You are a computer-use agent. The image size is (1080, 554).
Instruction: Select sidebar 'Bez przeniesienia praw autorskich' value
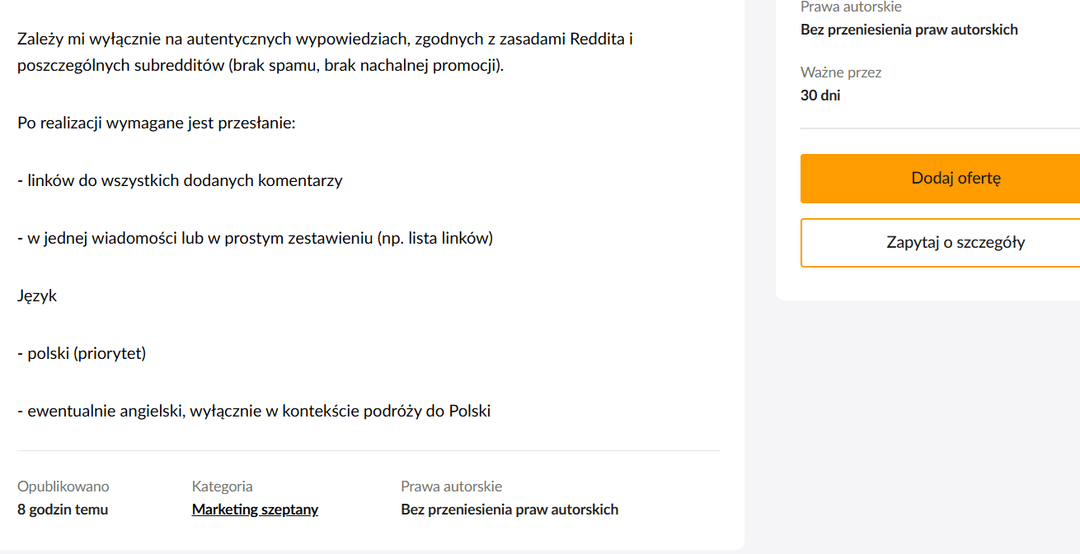[x=909, y=29]
